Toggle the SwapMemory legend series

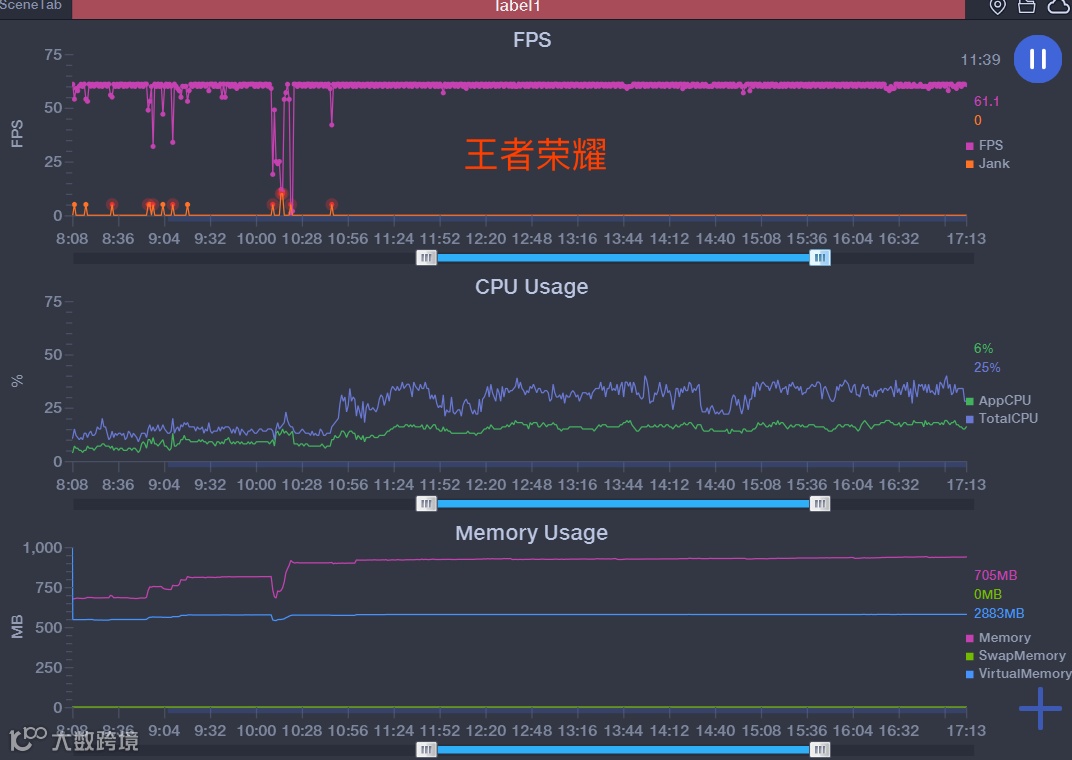[x=1016, y=655]
